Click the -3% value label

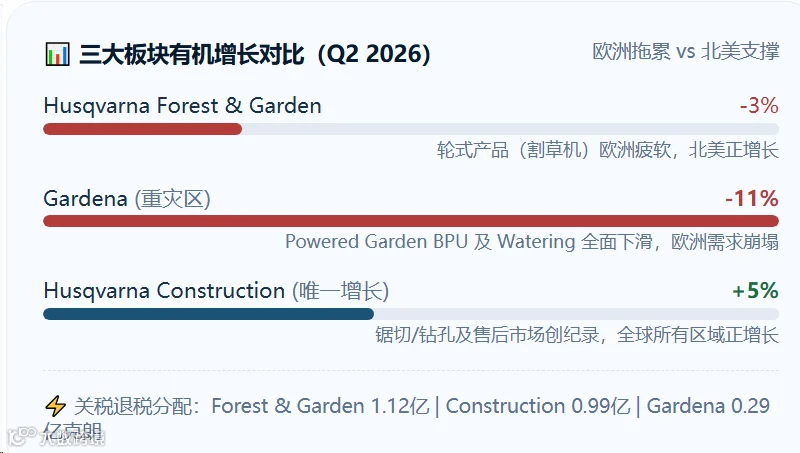[x=759, y=106]
